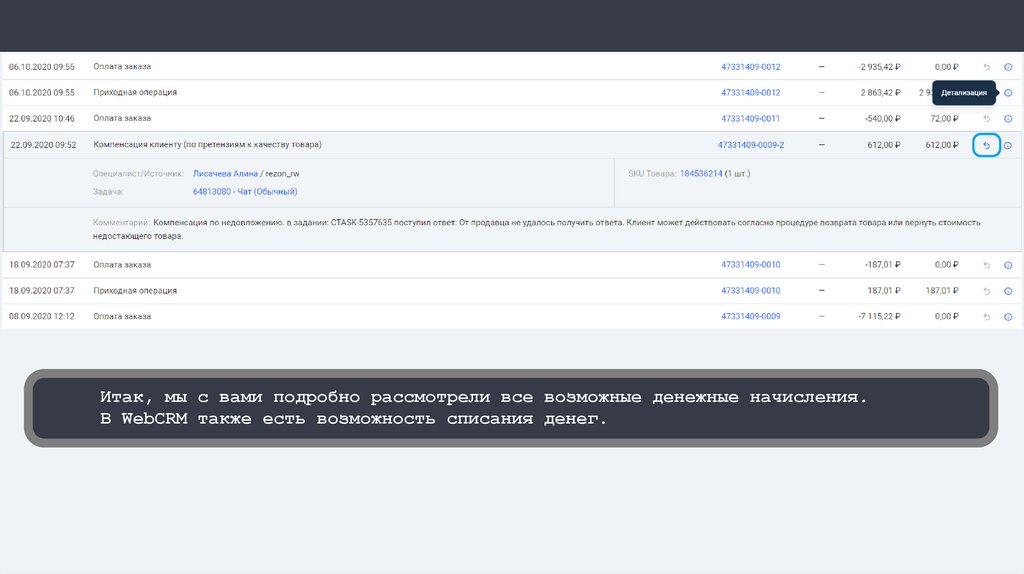Image resolution: width=1024 pixels, height=574 pixels.
Task: Click amount -7 115,22 ₽
Action: (x=880, y=316)
